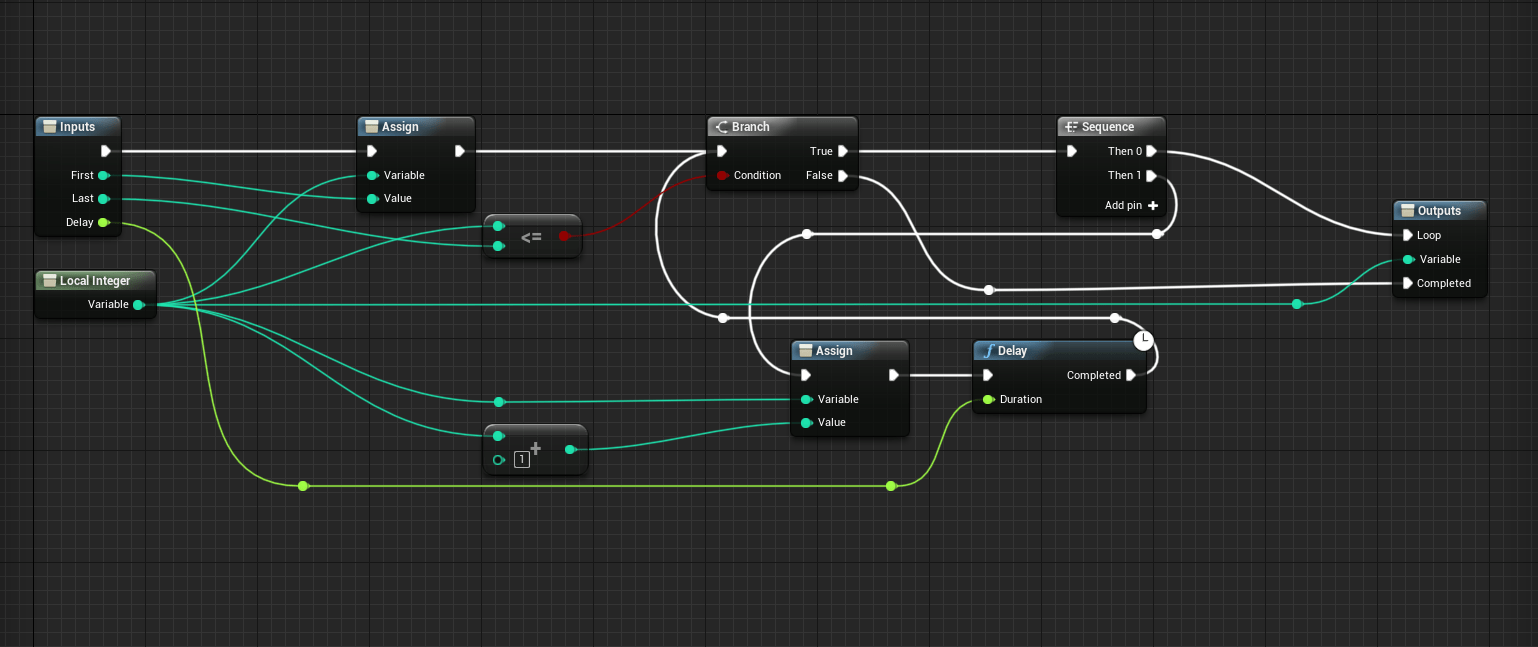Screen dimensions: 1538x647
Task: Click the Duration input pin on Delay
Action: [x=990, y=399]
